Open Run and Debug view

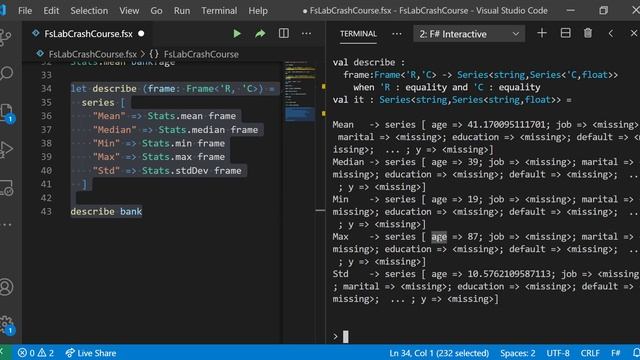(x=6, y=149)
